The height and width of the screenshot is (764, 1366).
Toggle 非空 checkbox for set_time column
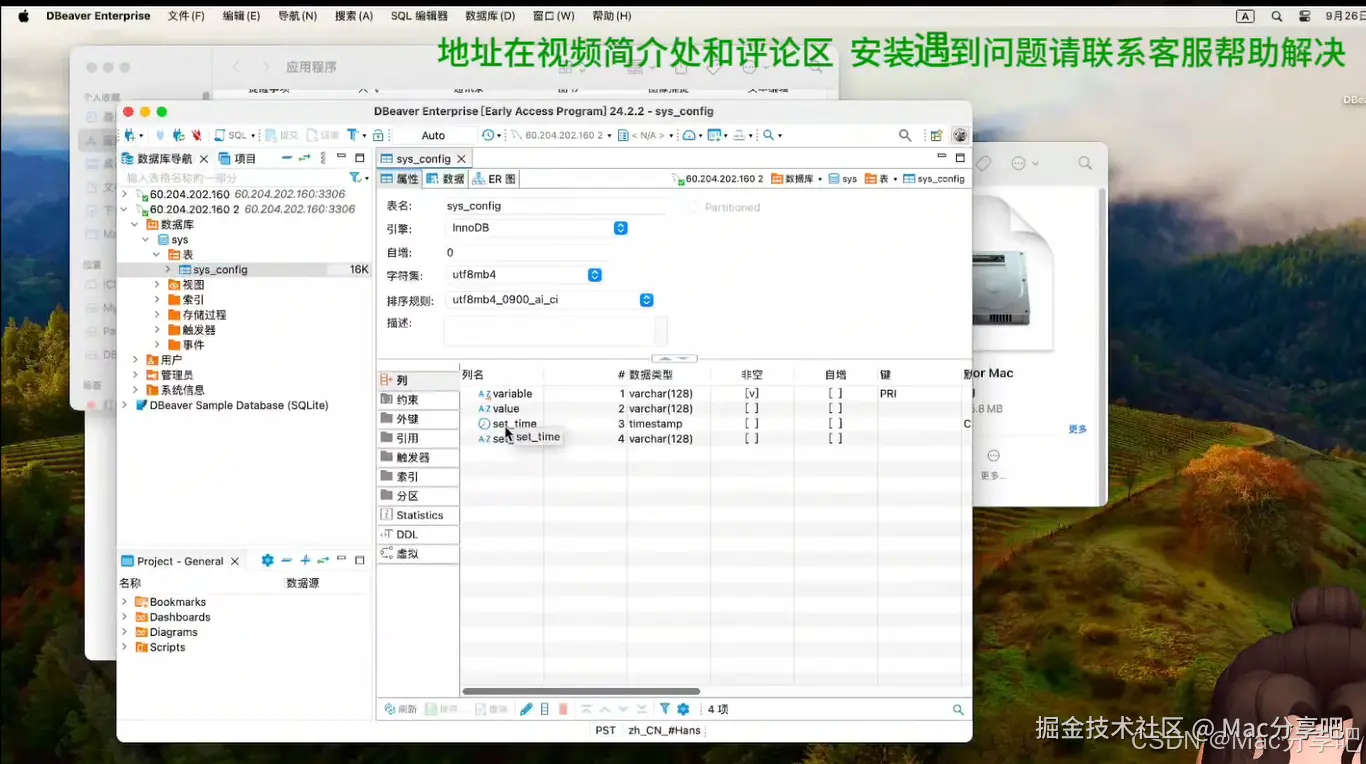(x=751, y=424)
